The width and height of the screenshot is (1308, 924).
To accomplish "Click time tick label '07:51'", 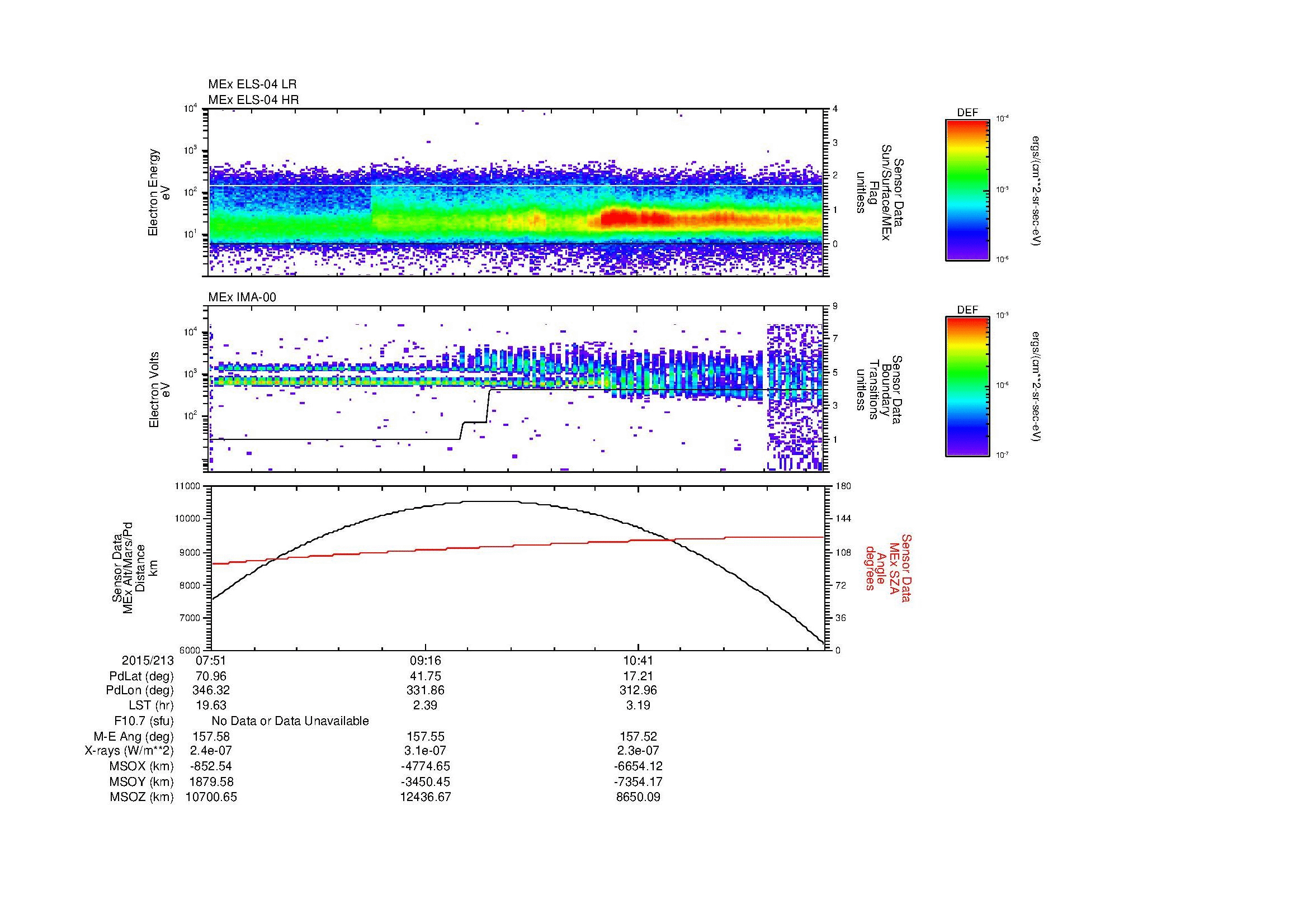I will 211,661.
